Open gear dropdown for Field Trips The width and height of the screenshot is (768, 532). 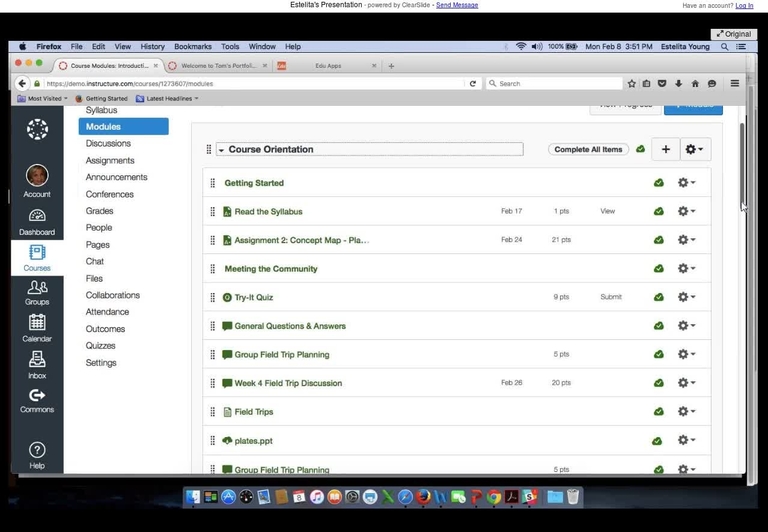(x=687, y=411)
